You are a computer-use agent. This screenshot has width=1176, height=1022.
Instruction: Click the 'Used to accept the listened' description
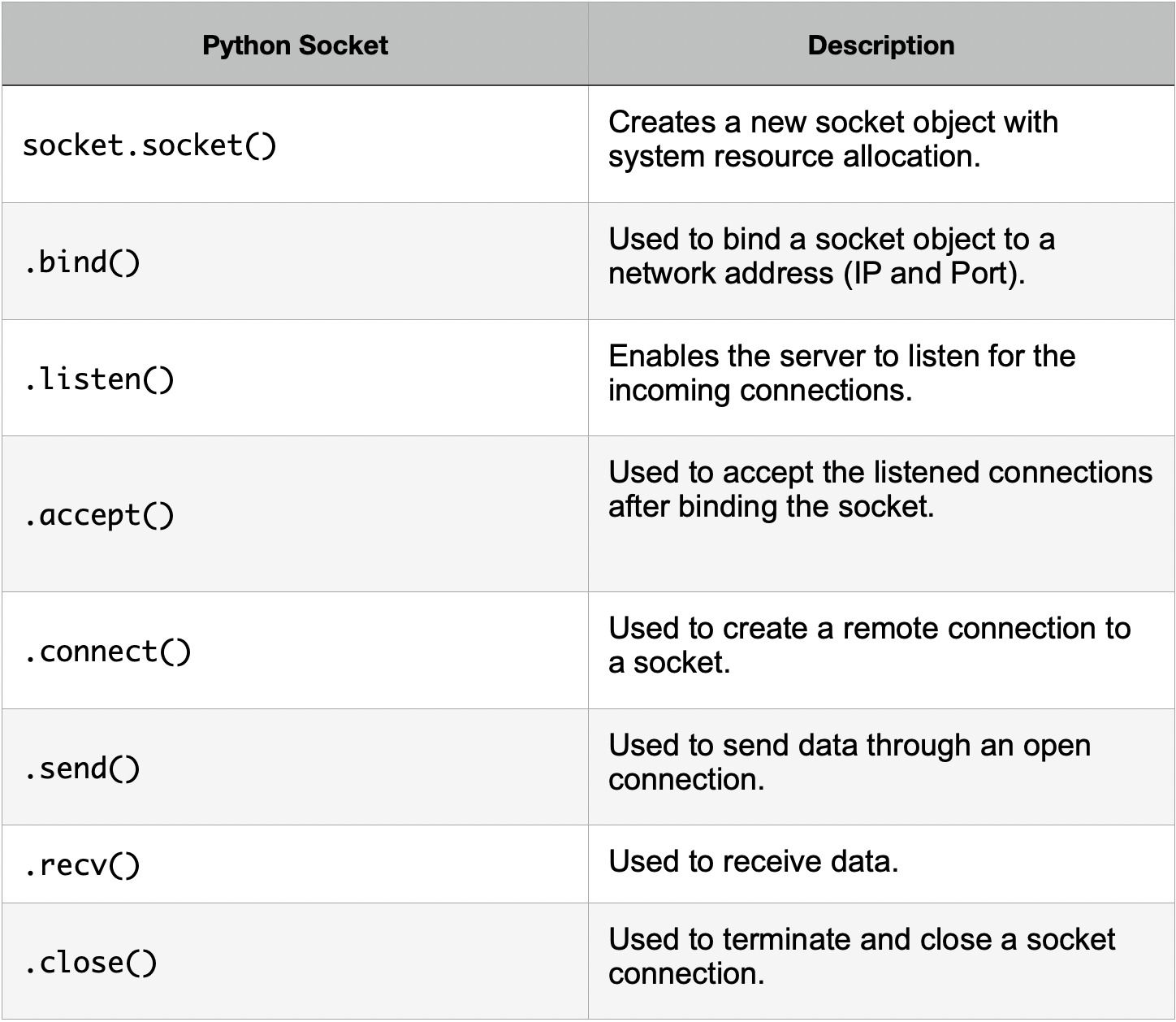pyautogui.click(x=880, y=473)
